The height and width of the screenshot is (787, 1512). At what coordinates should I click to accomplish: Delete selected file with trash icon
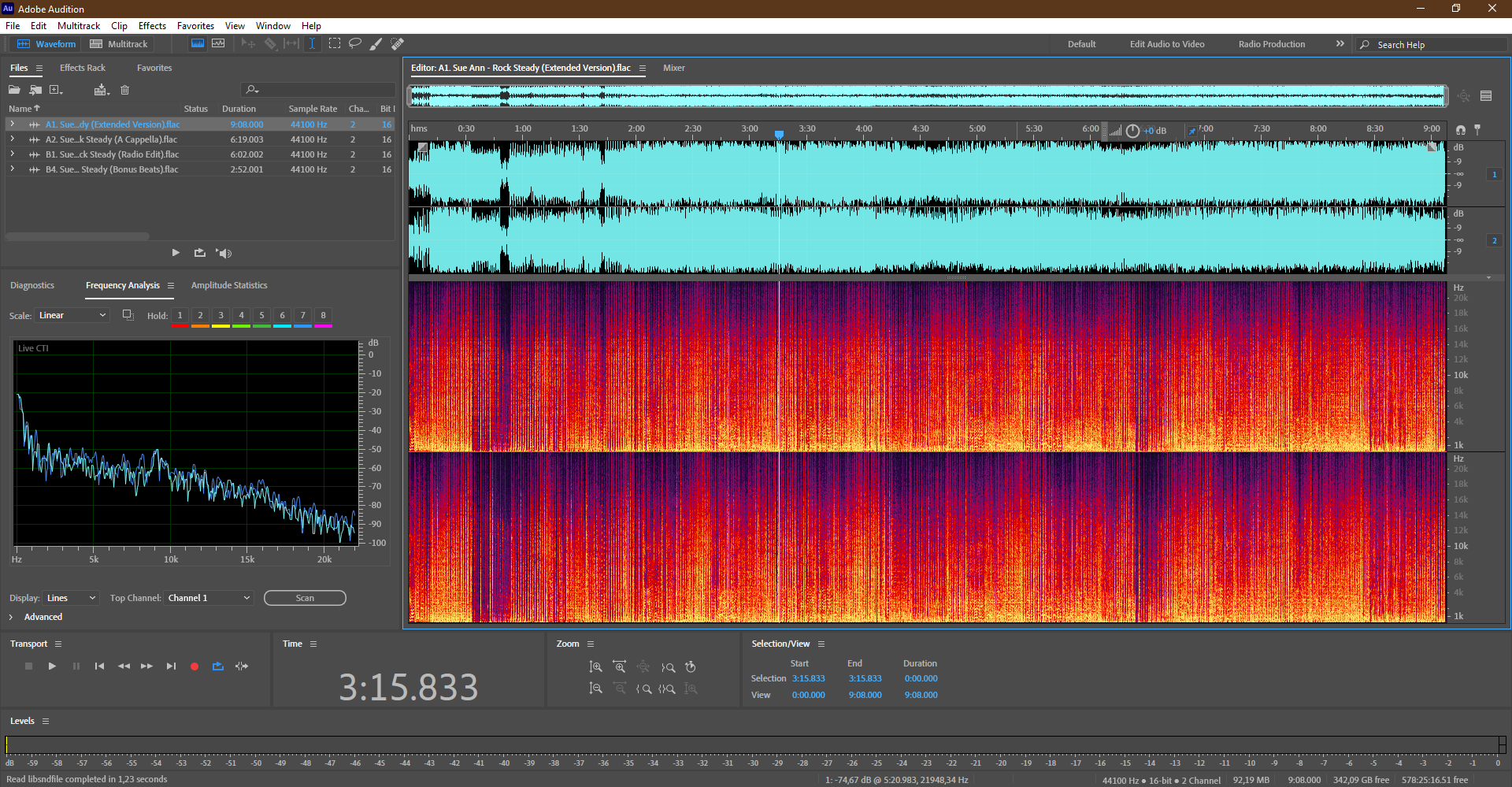pyautogui.click(x=124, y=90)
